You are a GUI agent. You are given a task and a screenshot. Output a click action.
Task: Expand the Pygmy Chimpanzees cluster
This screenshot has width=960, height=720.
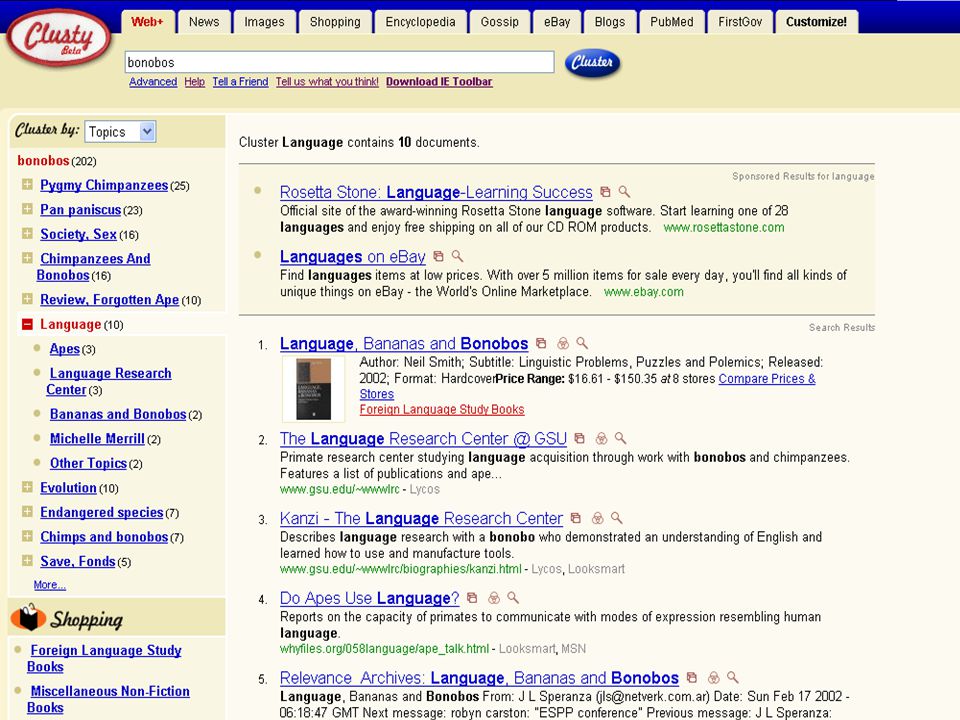point(28,184)
